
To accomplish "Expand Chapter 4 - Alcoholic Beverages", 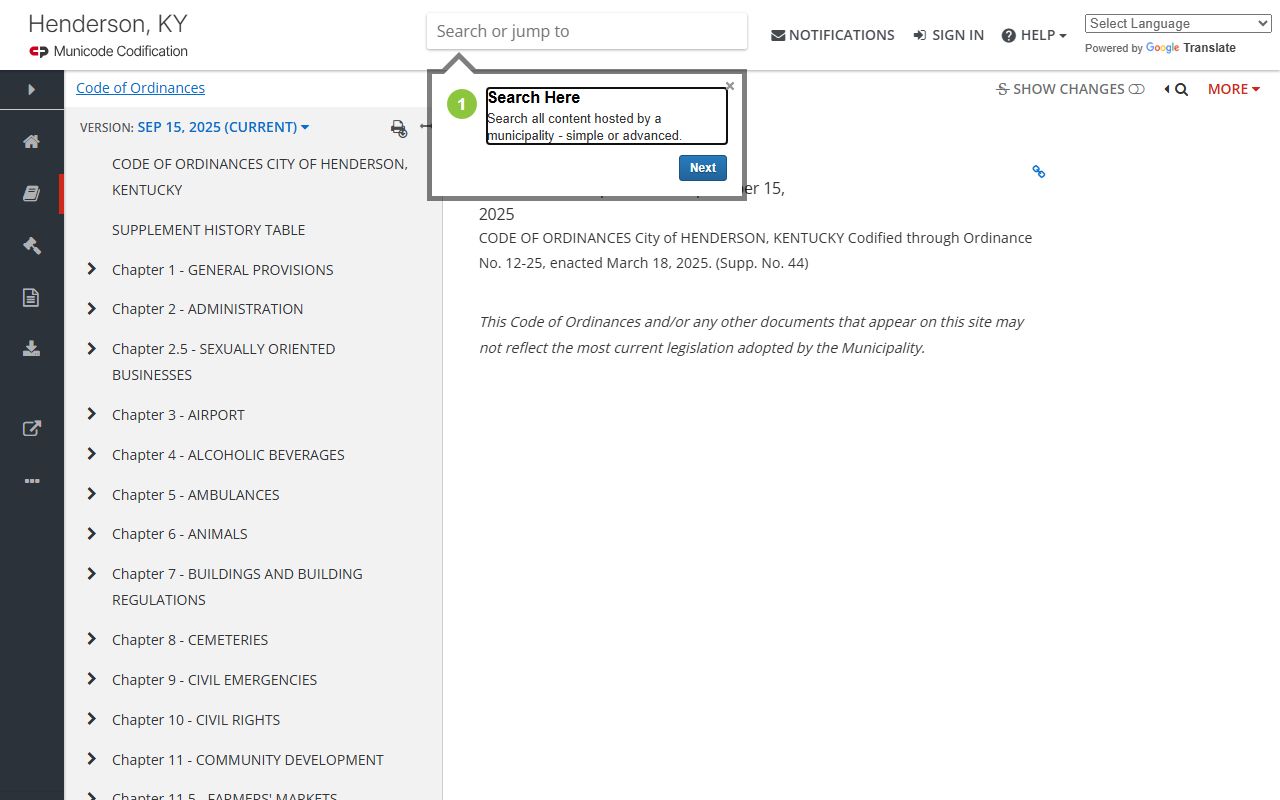I will point(92,454).
